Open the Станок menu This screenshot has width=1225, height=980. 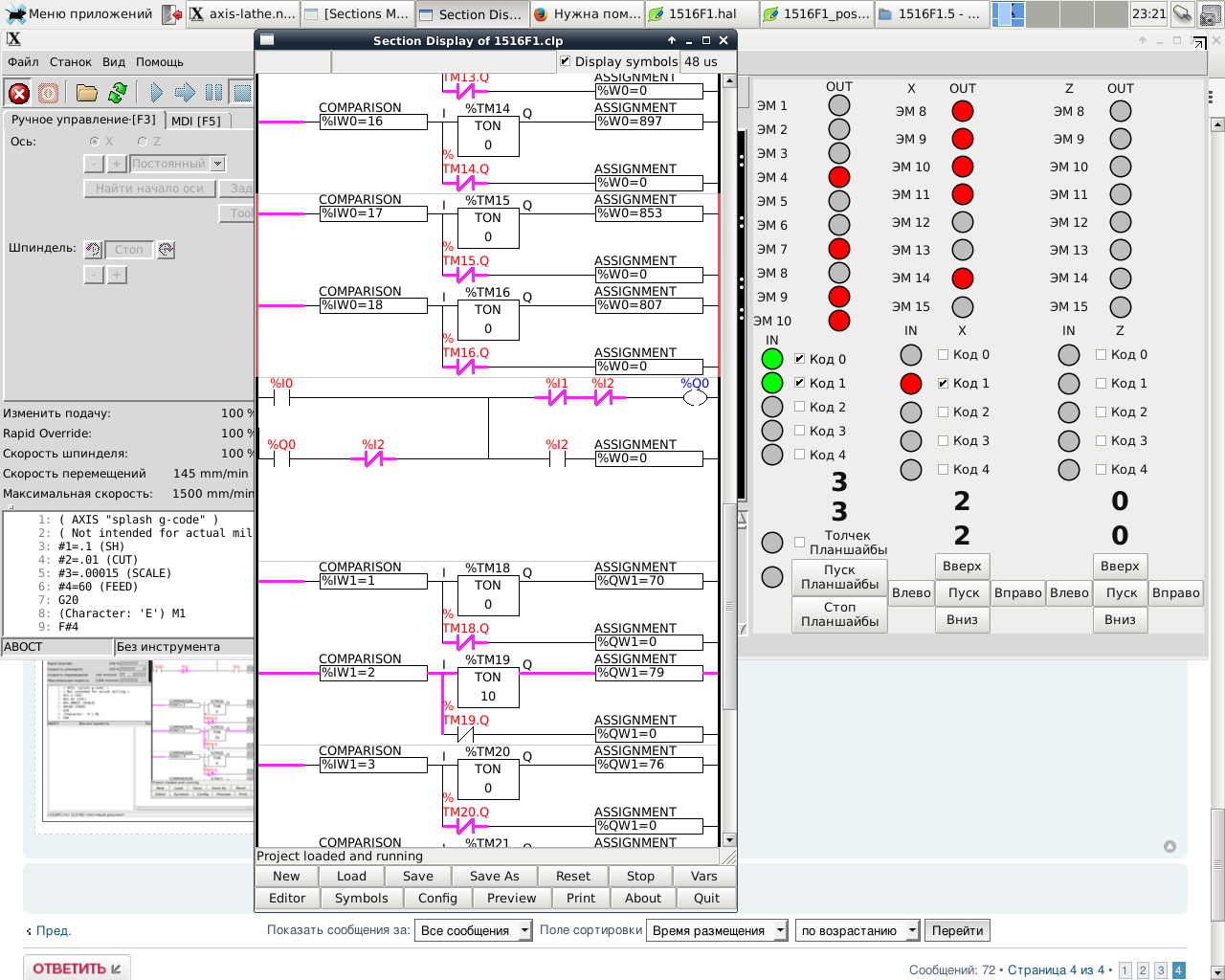pos(71,62)
